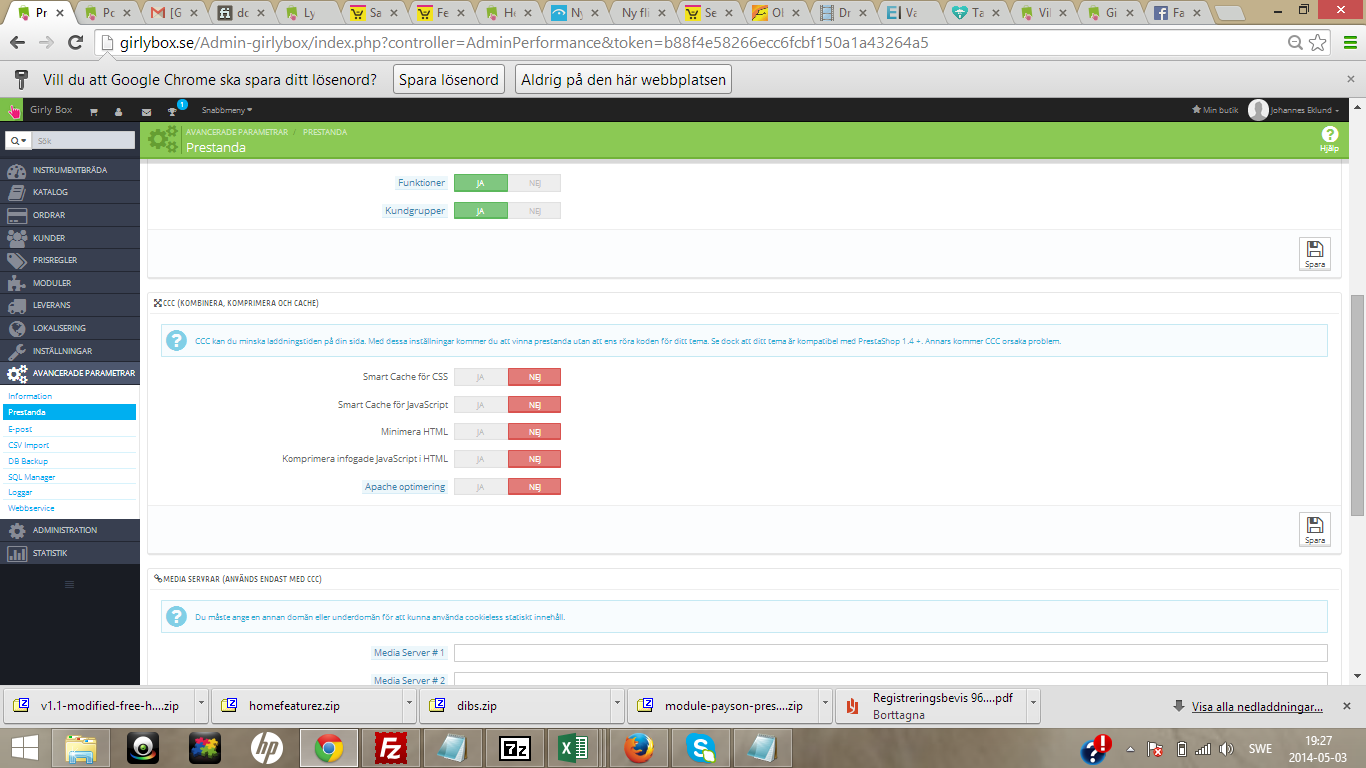
Task: Click NEJ for Apache optimering
Action: pos(534,487)
